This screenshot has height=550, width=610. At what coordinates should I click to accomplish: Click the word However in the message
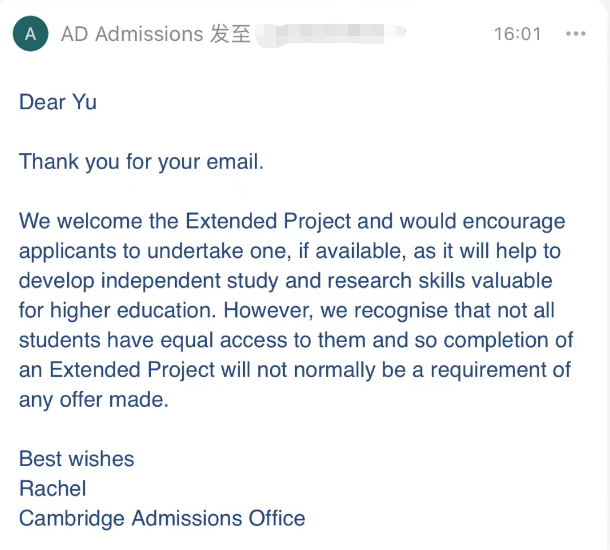click(268, 310)
